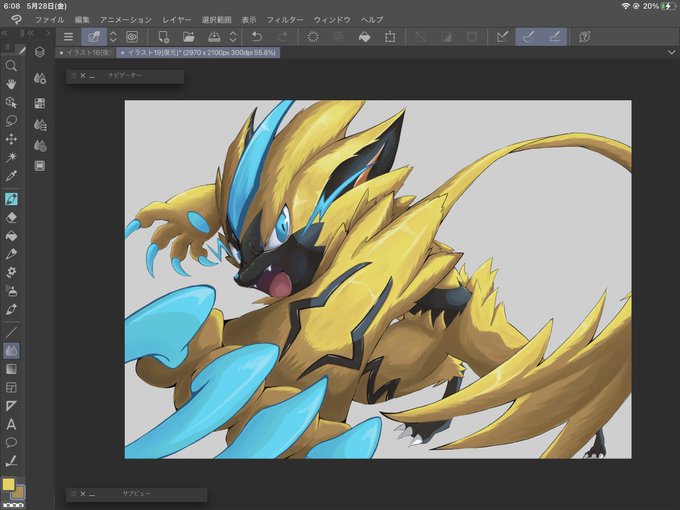Select the Auto Select magic wand tool
The image size is (680, 510).
tap(11, 157)
